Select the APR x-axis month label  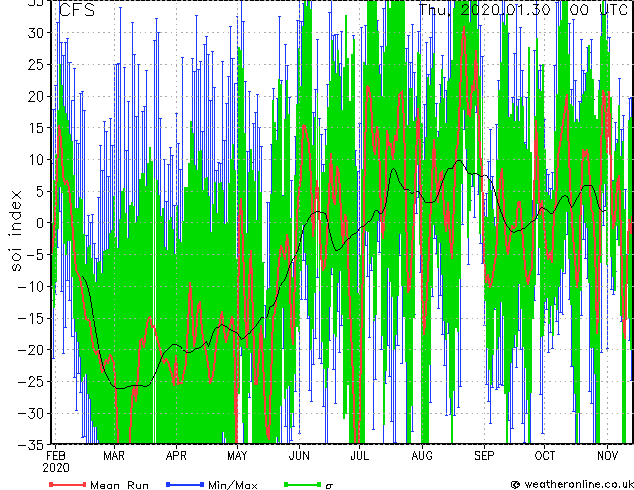point(176,456)
